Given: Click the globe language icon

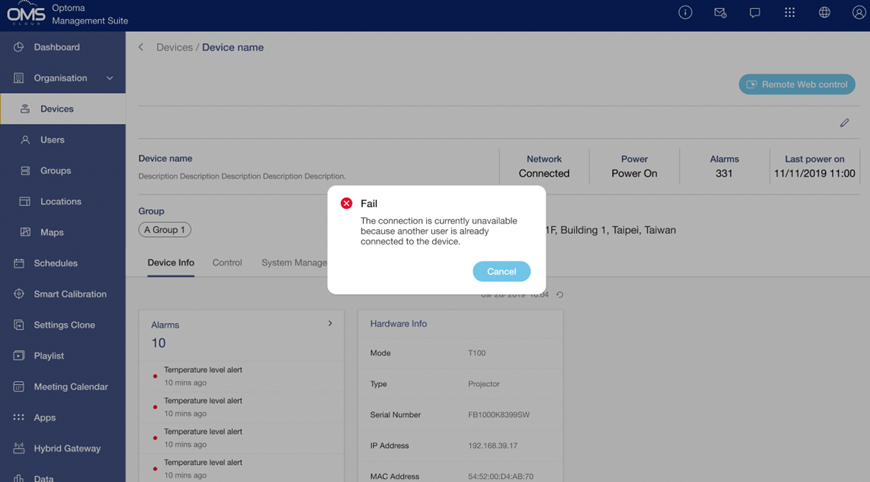Looking at the screenshot, I should pyautogui.click(x=824, y=13).
